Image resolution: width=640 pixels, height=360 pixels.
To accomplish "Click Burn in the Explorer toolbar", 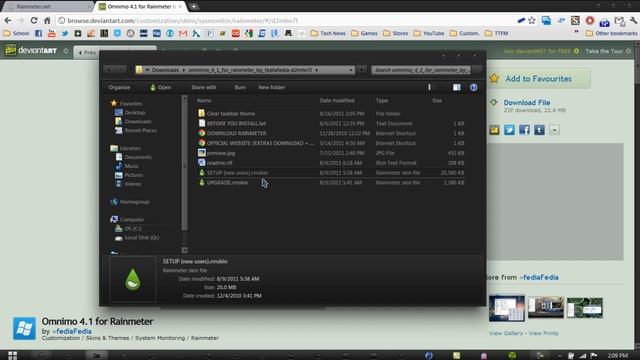I will pyautogui.click(x=240, y=87).
